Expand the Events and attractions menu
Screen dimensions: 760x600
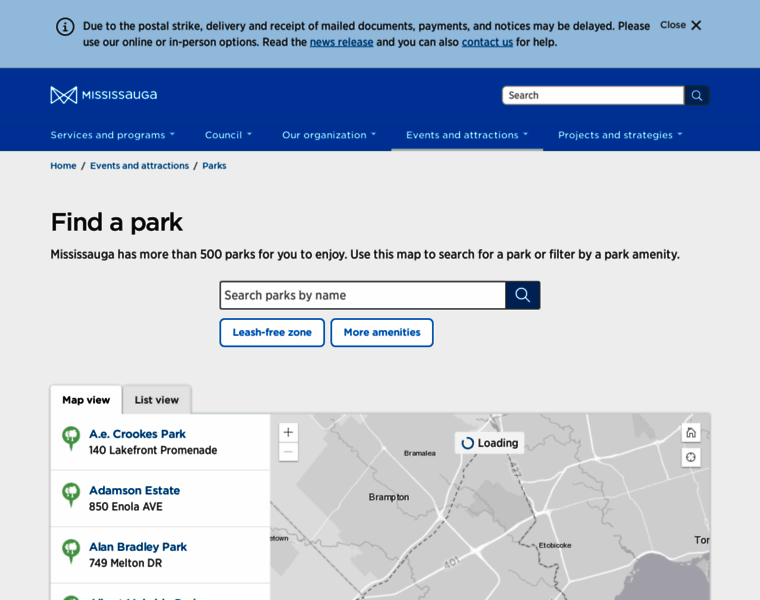467,135
